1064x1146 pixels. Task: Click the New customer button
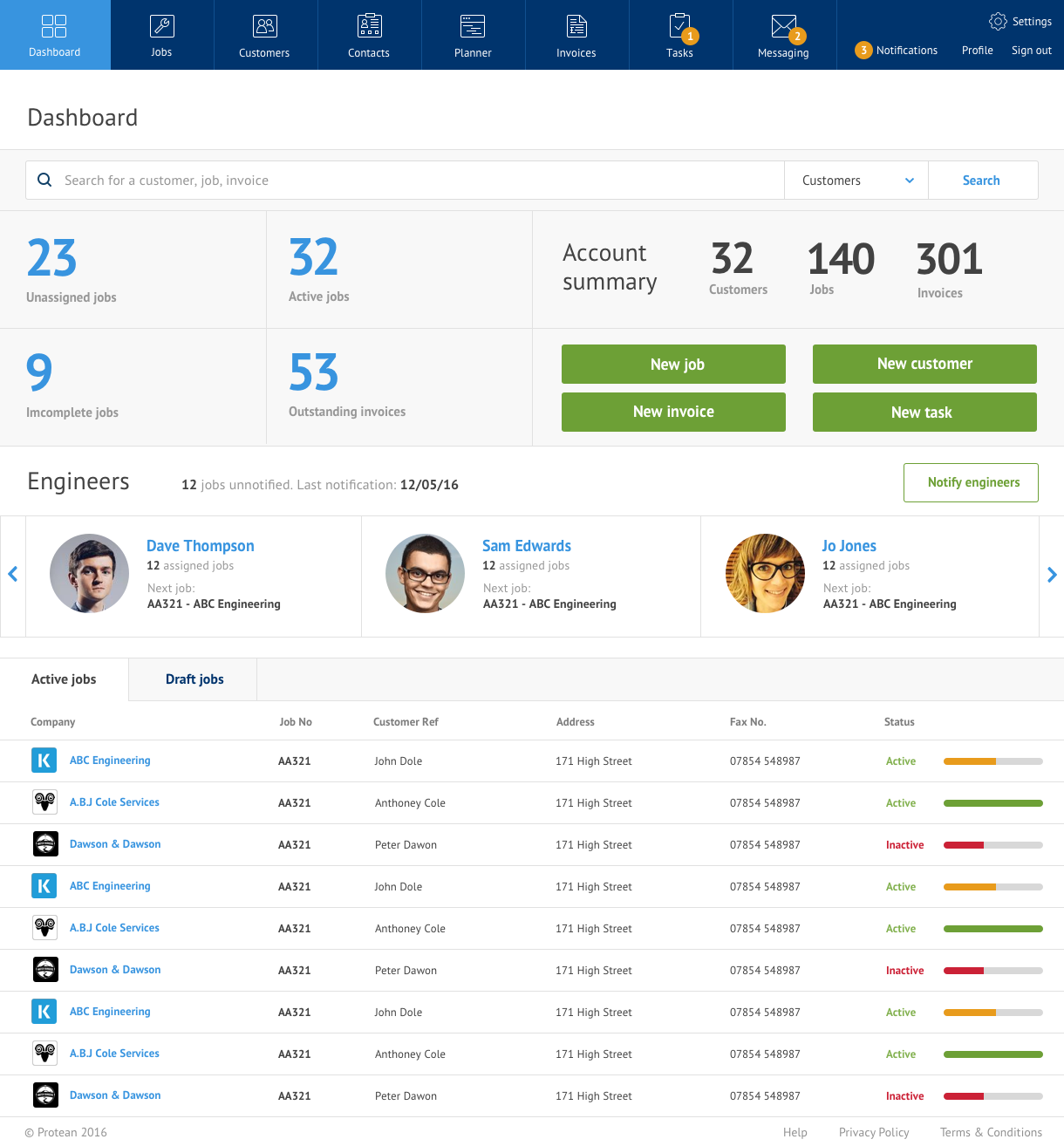tap(924, 364)
